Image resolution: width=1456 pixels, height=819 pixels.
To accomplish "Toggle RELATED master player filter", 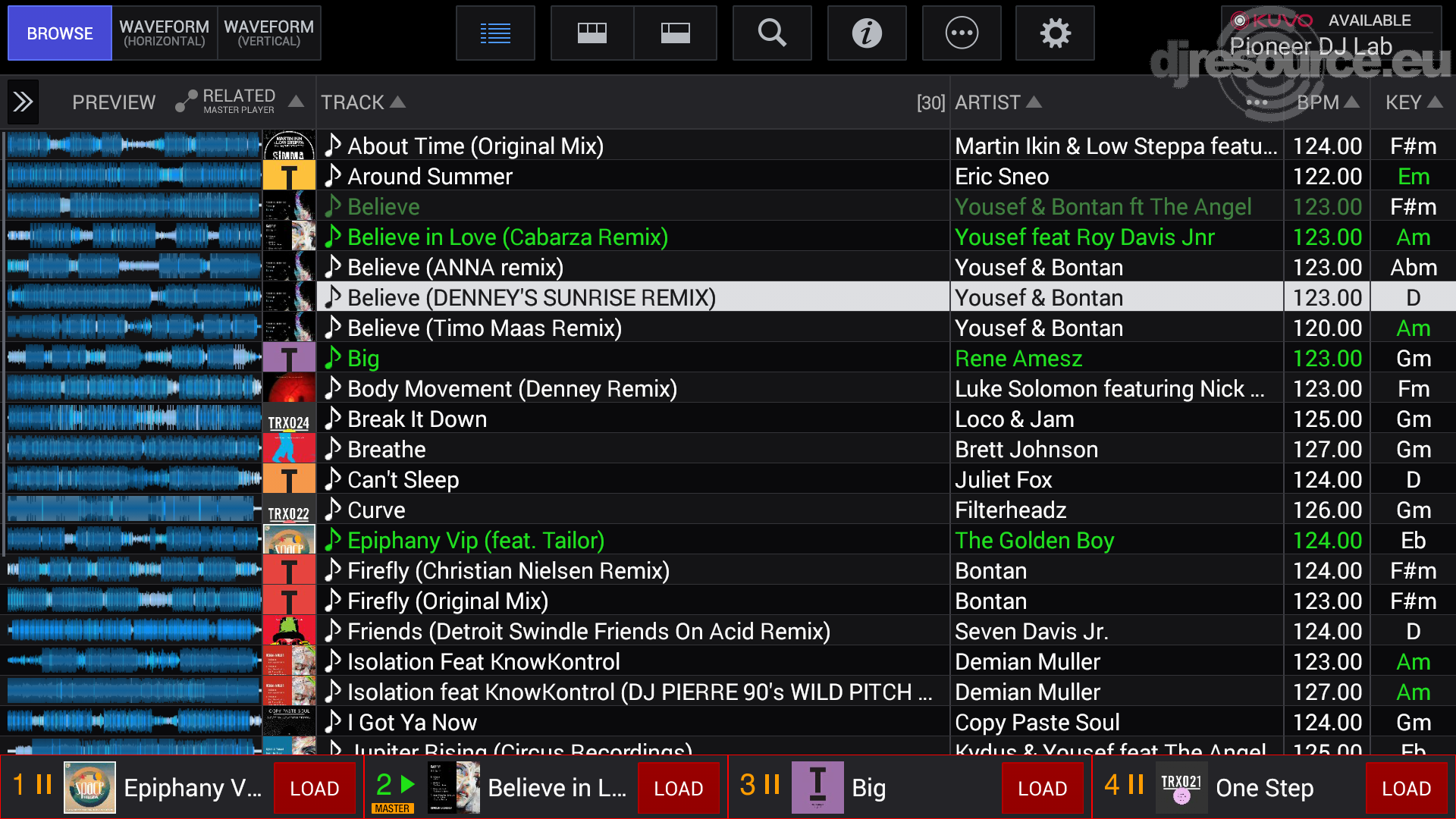I will click(225, 102).
